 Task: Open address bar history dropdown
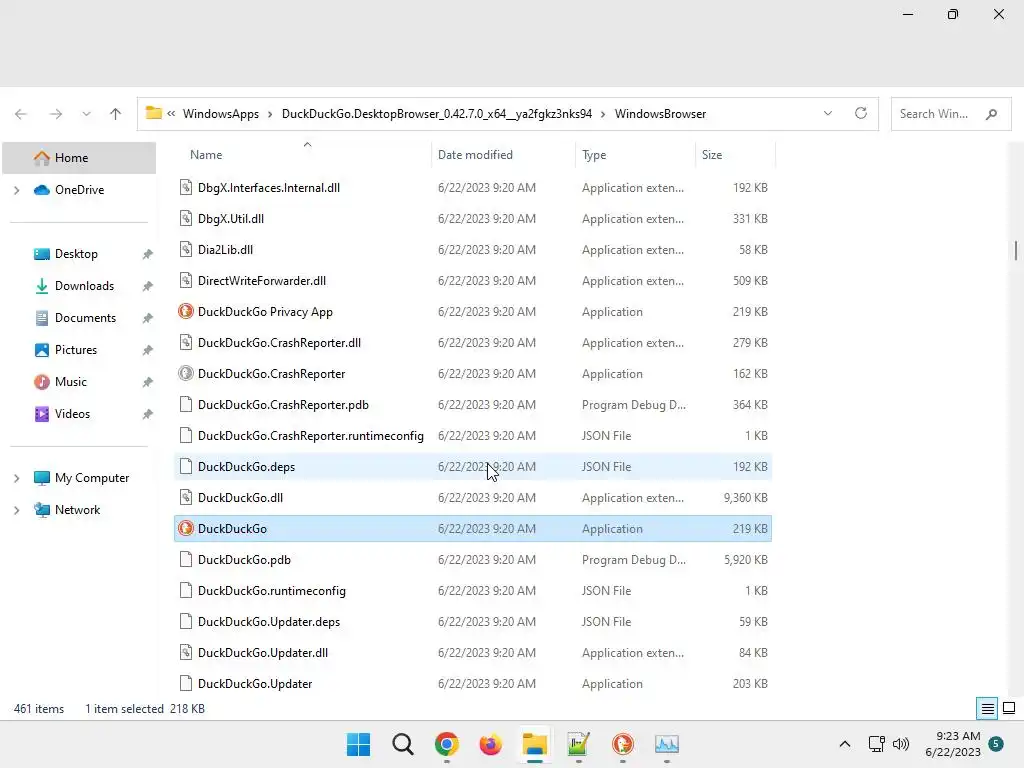[827, 114]
